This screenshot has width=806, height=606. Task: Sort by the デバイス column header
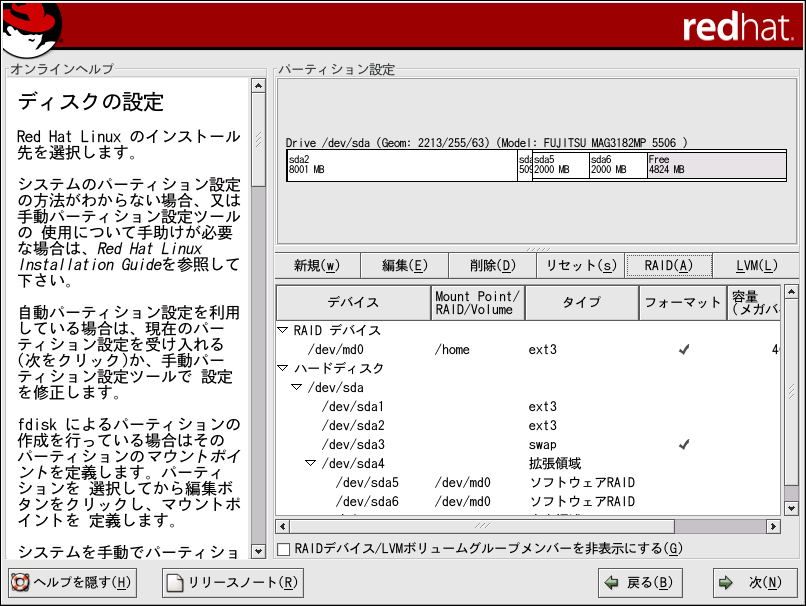[x=352, y=302]
